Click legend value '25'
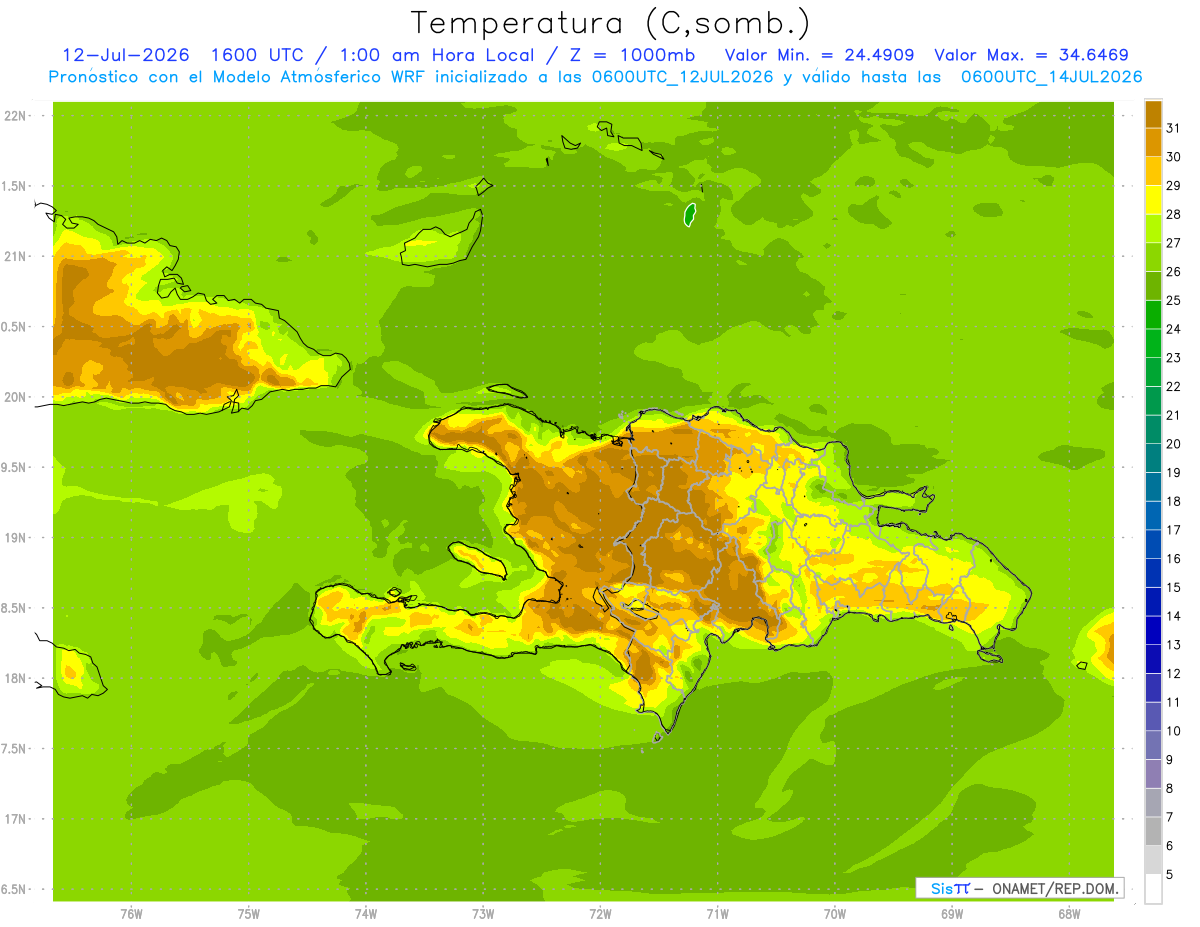The height and width of the screenshot is (927, 1200). (1174, 300)
